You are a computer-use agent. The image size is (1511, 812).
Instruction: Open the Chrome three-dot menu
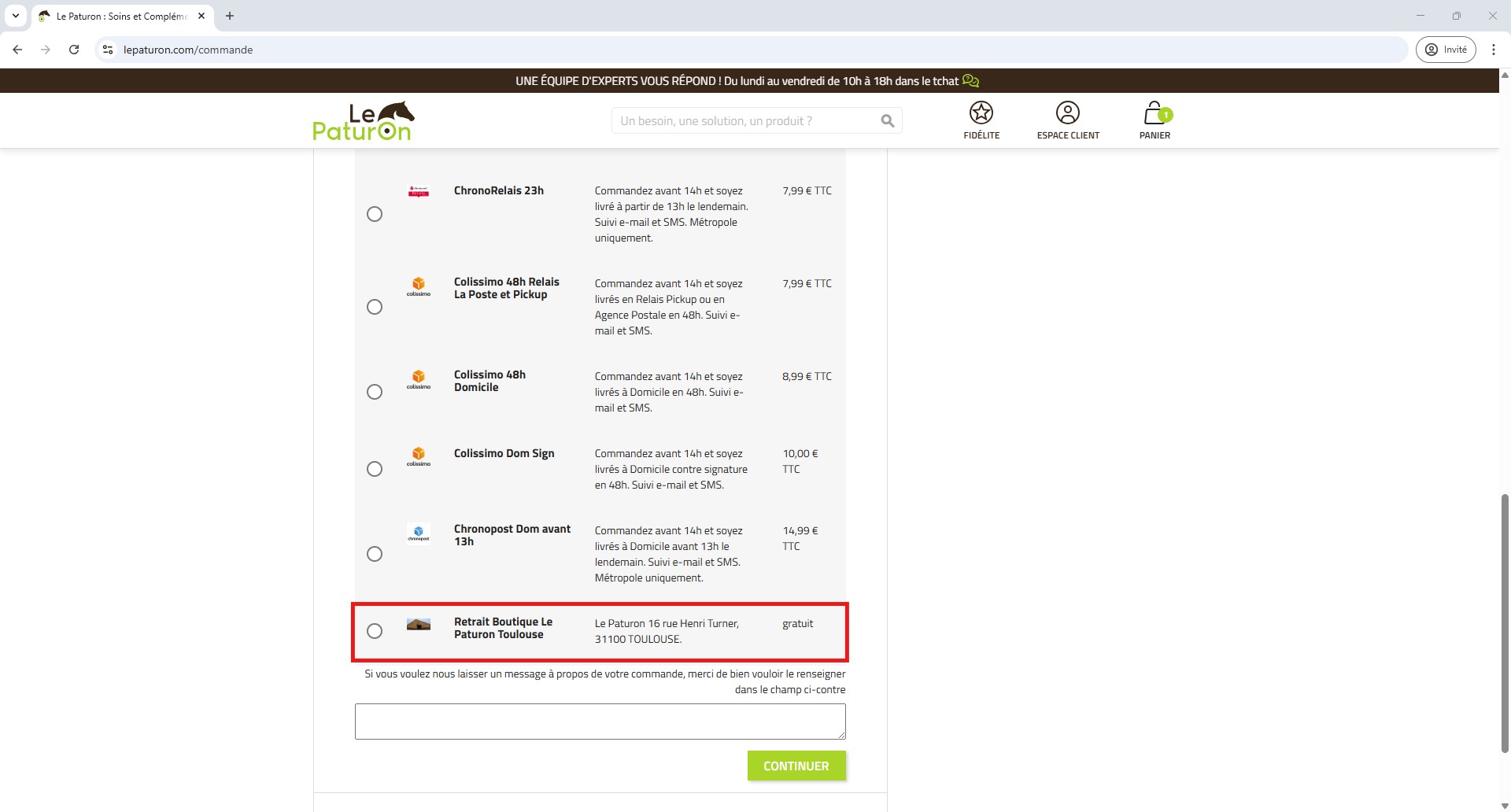[x=1493, y=50]
